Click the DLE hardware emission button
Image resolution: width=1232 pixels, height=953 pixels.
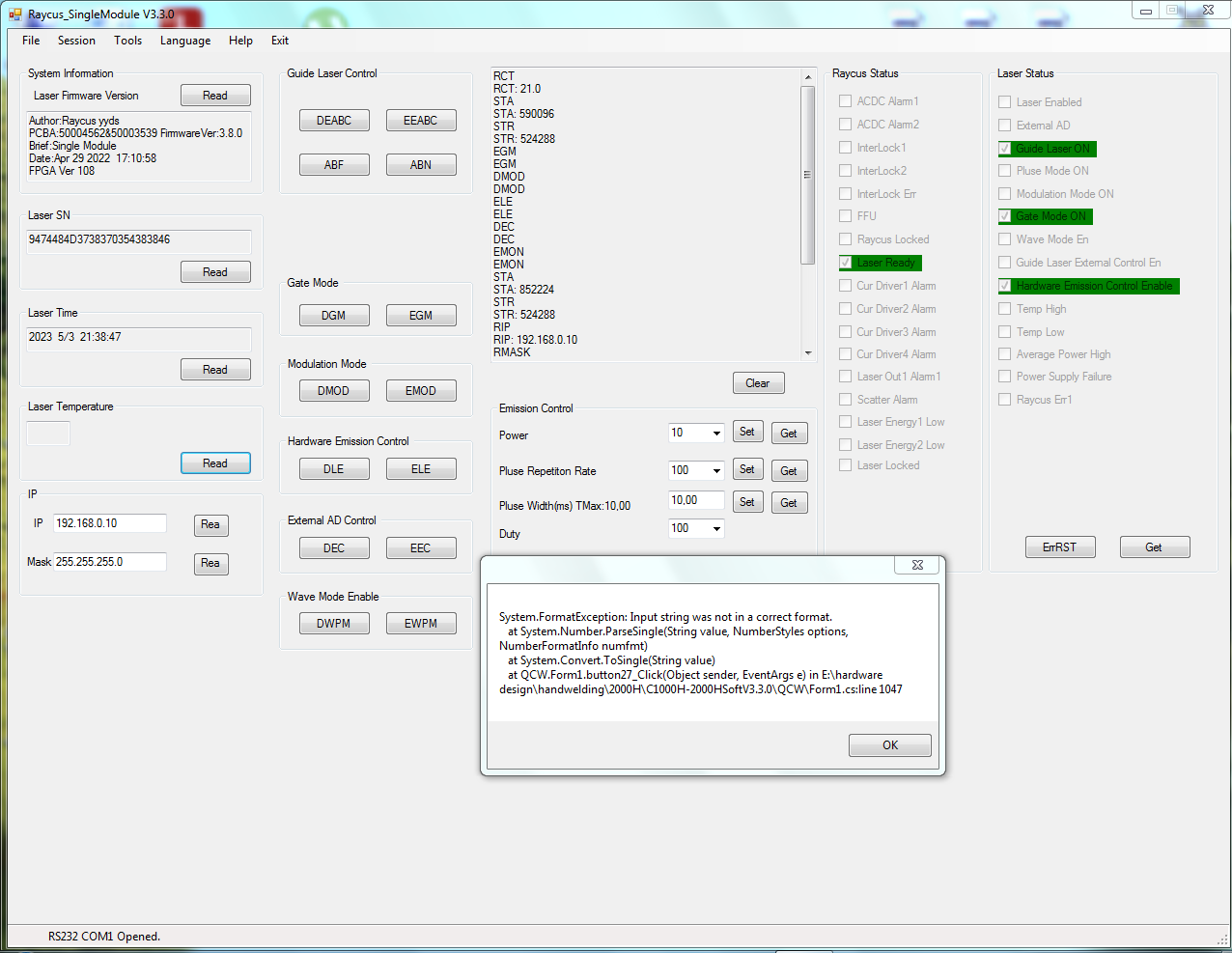pos(334,469)
